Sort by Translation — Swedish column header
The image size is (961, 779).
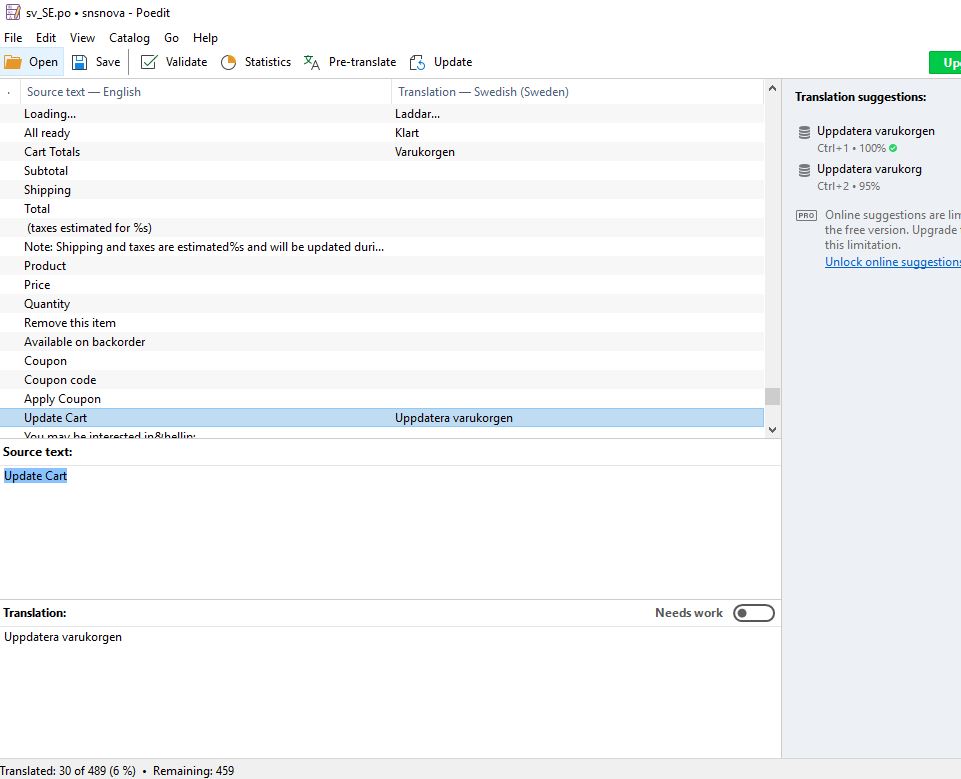(x=483, y=92)
